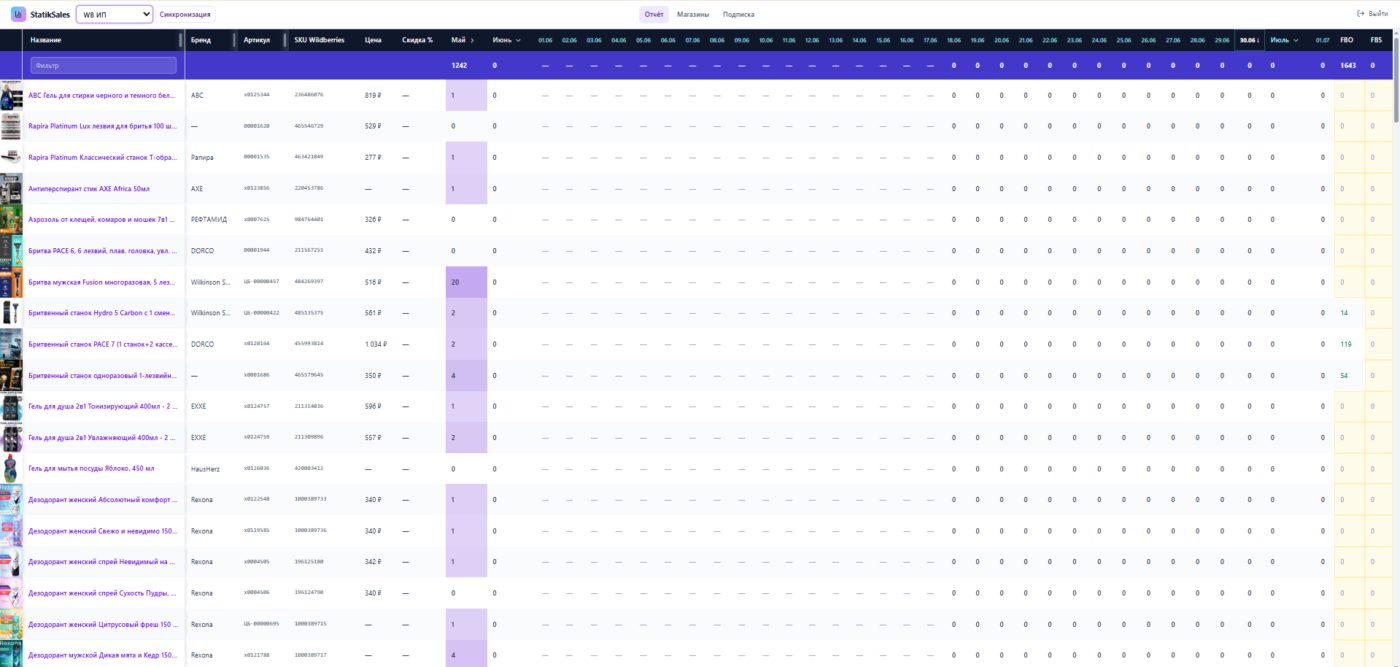Image resolution: width=1400 pixels, height=667 pixels.
Task: Open Бритва мужская Fusion product link
Action: 102,282
